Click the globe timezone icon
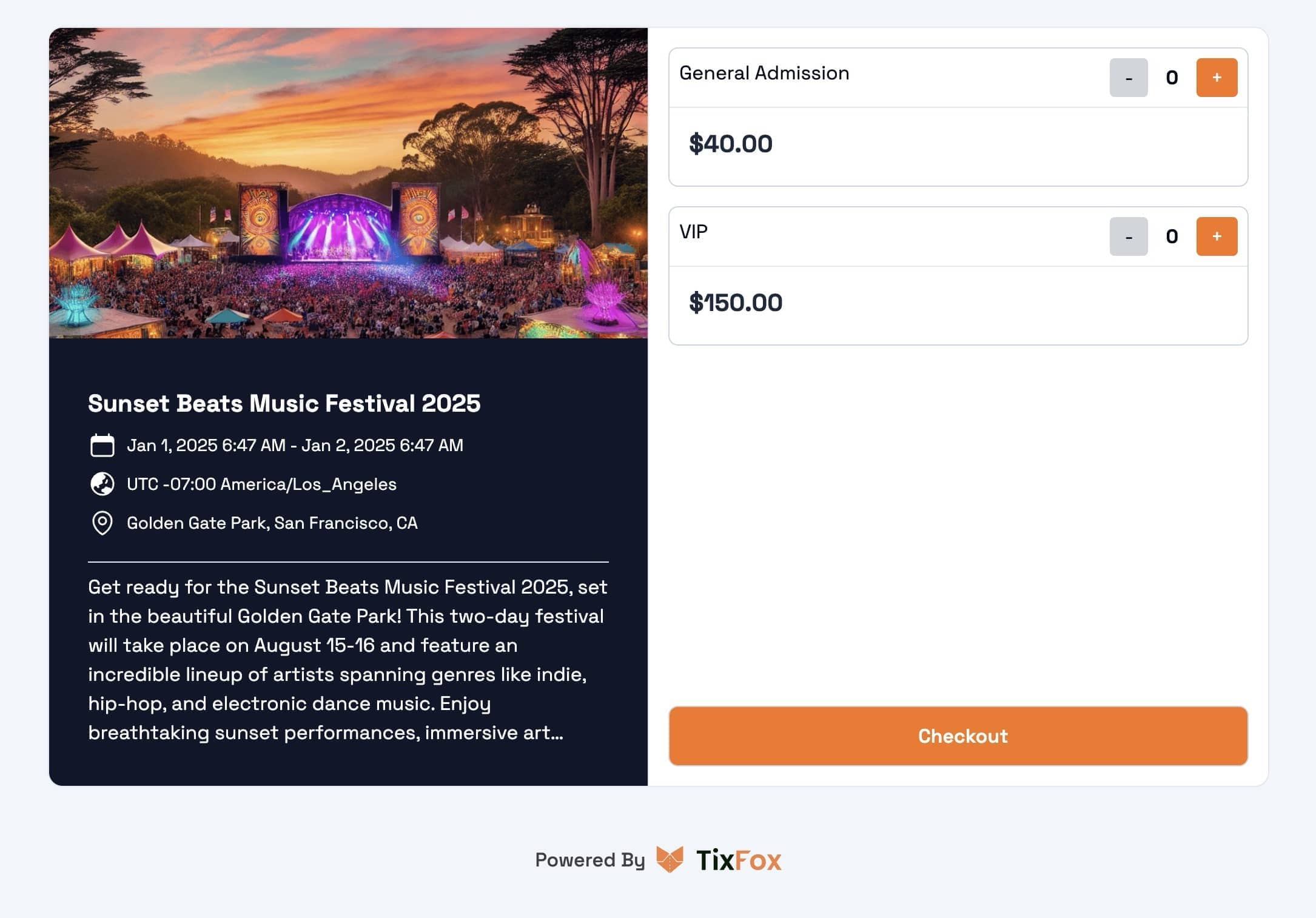This screenshot has height=918, width=1316. (x=102, y=484)
